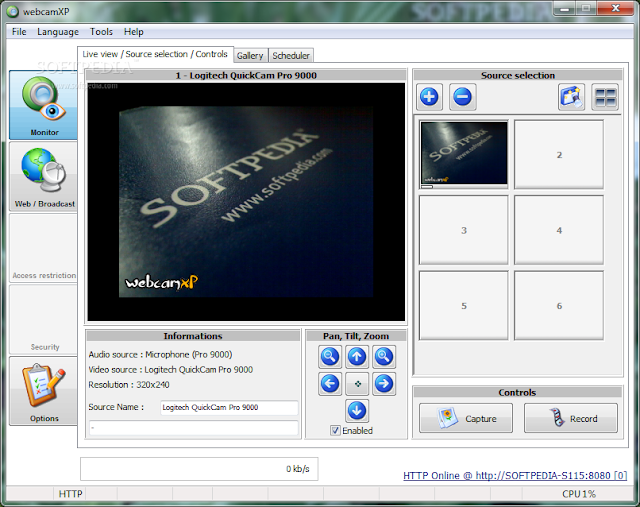Pan camera right with the right arrow
This screenshot has height=507, width=640.
pos(384,384)
